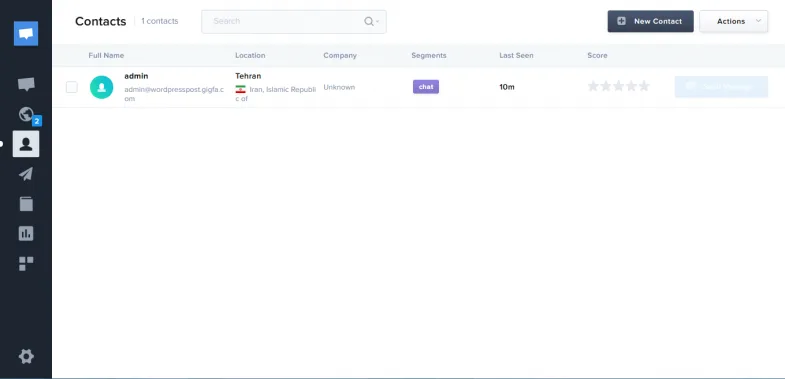785x379 pixels.
Task: Click the admin@wordpresspost.gigfa.com email text
Action: 174,94
